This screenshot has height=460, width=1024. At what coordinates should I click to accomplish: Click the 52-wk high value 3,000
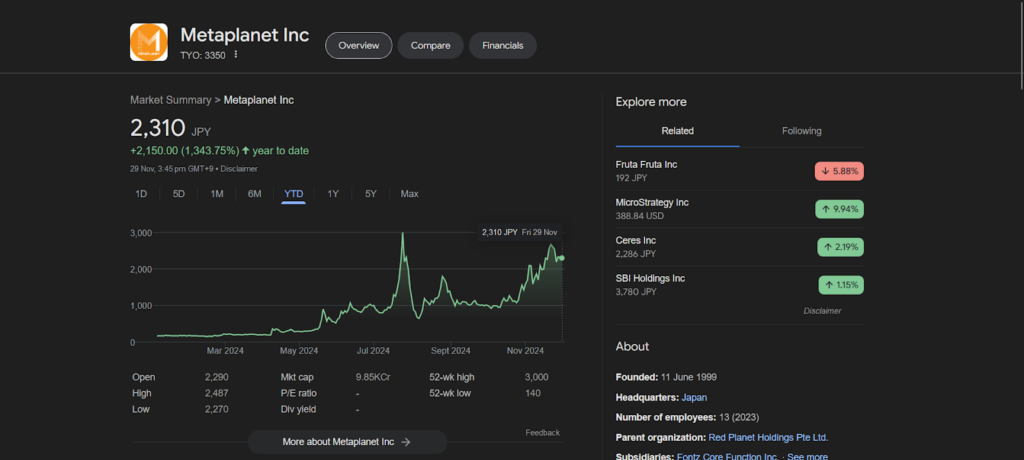coord(536,377)
